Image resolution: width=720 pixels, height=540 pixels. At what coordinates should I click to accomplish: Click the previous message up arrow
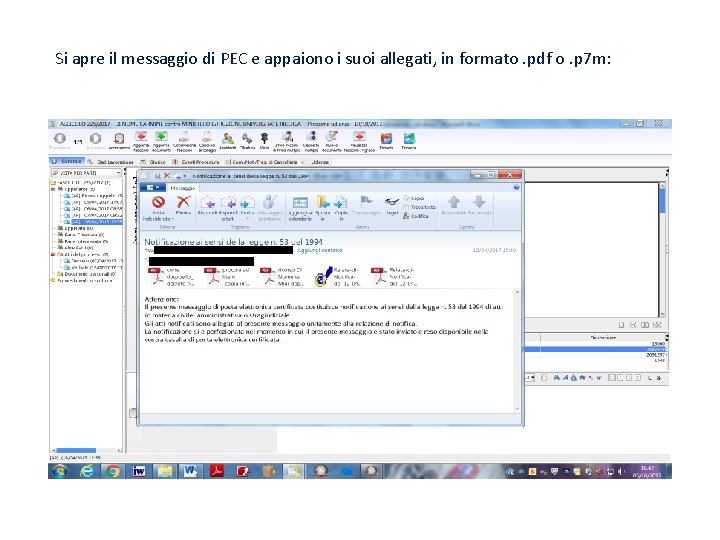pos(454,202)
